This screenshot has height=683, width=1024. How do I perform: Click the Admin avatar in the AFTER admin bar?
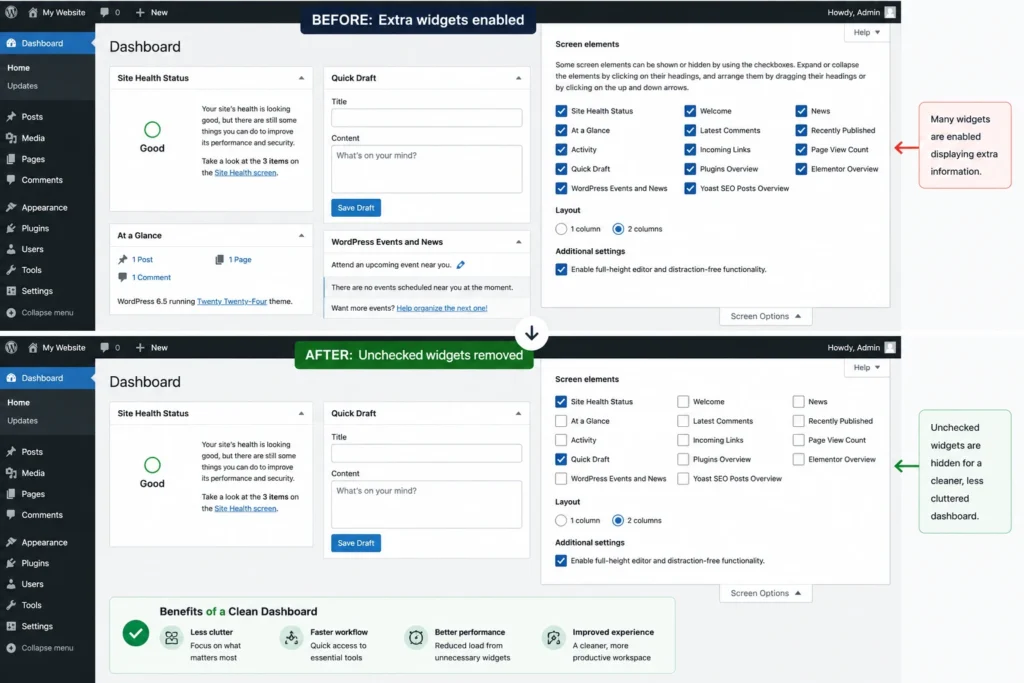[x=889, y=347]
